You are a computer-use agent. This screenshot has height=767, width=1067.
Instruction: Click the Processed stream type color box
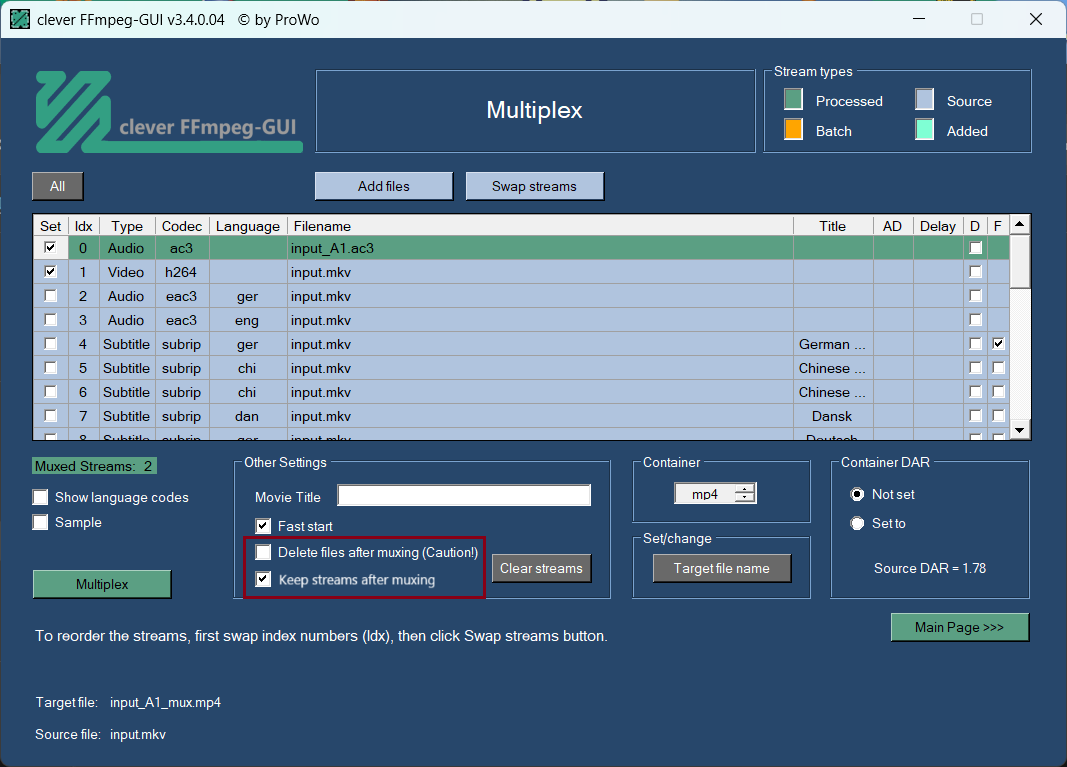(793, 99)
